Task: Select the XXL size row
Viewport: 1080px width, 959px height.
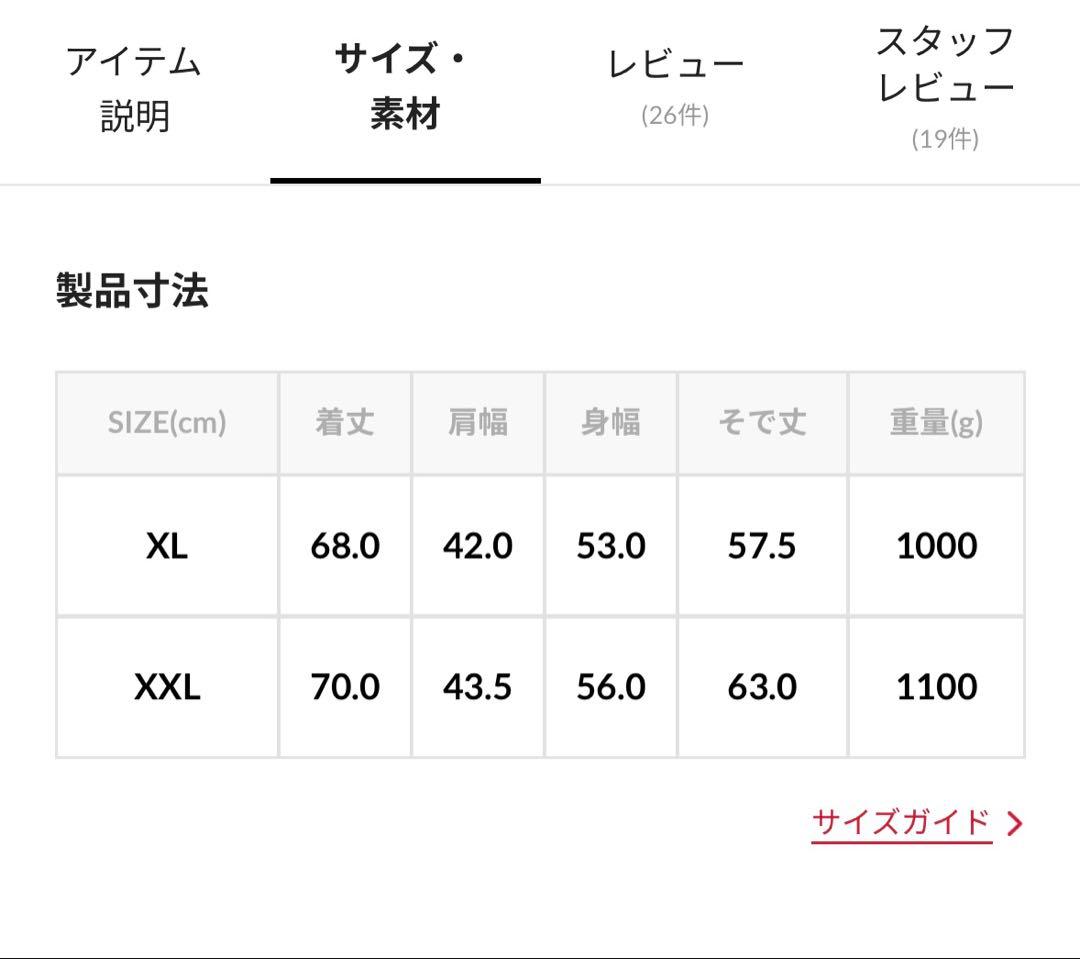Action: [167, 687]
